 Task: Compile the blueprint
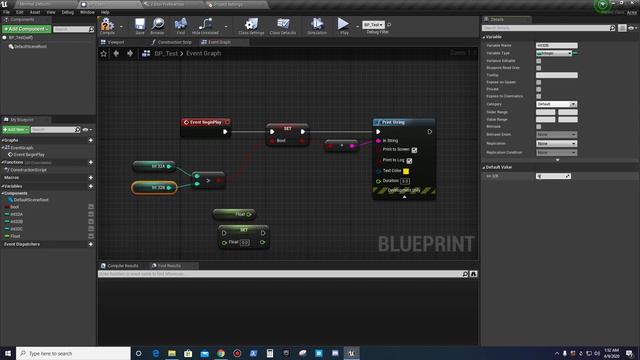click(107, 25)
